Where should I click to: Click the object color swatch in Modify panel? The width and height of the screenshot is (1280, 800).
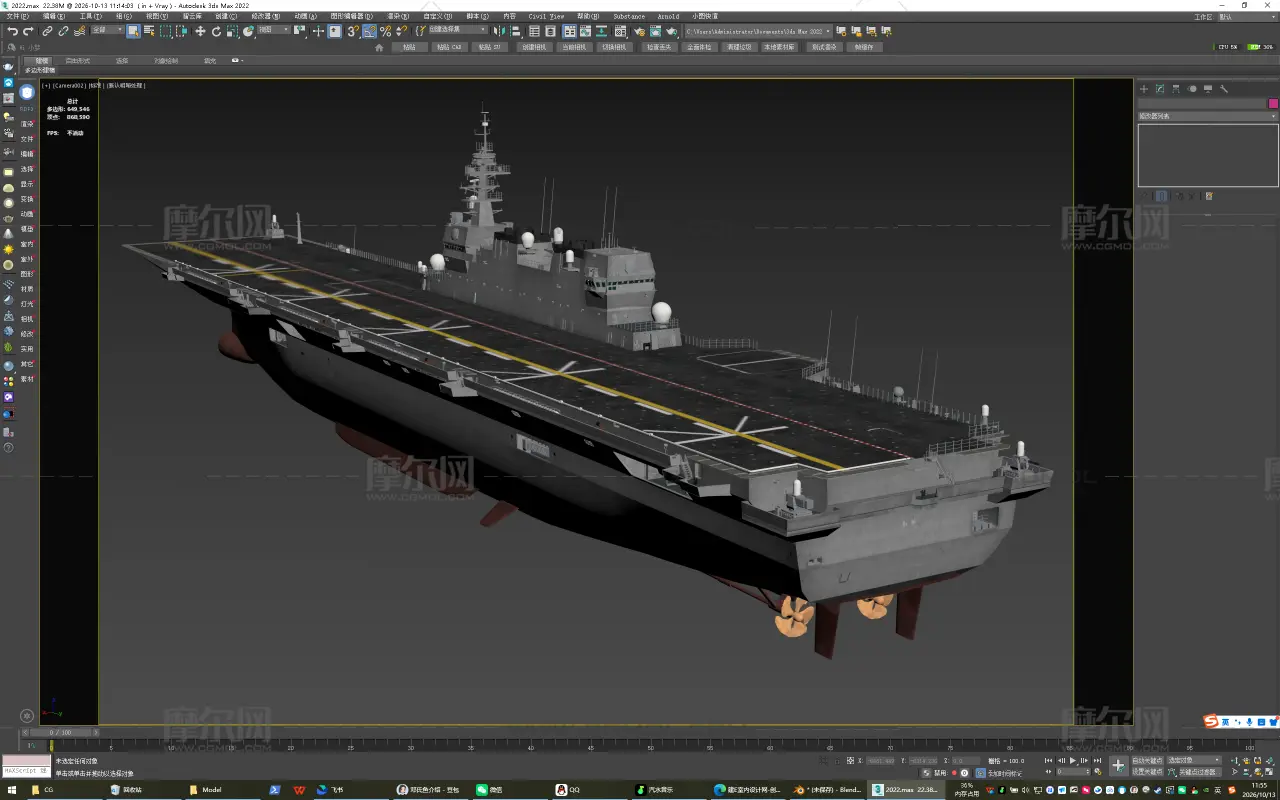1273,103
